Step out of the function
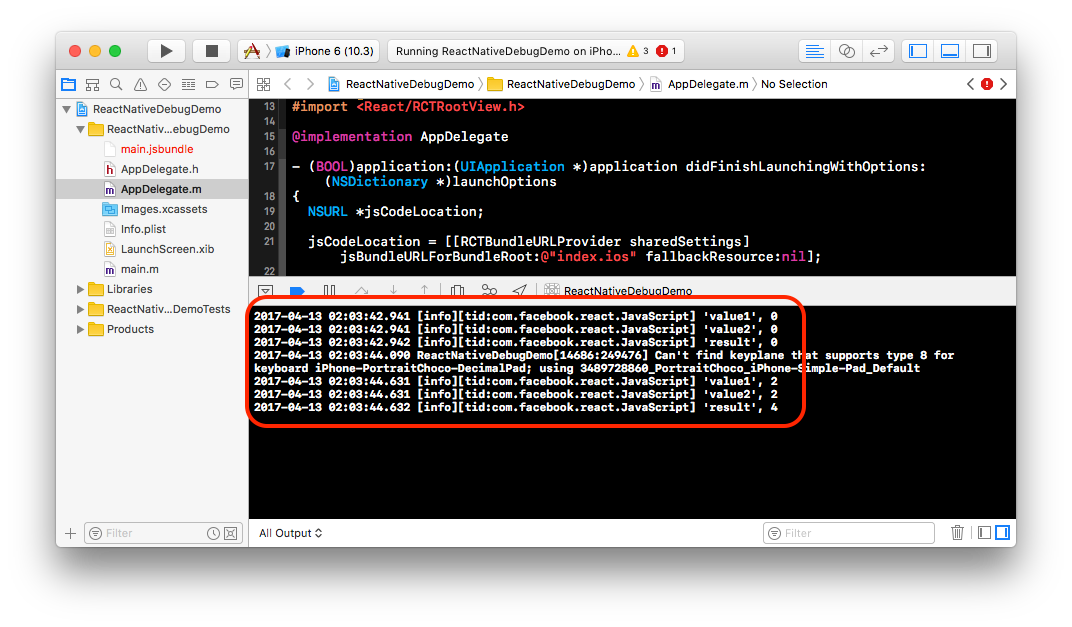The width and height of the screenshot is (1072, 627). (425, 291)
